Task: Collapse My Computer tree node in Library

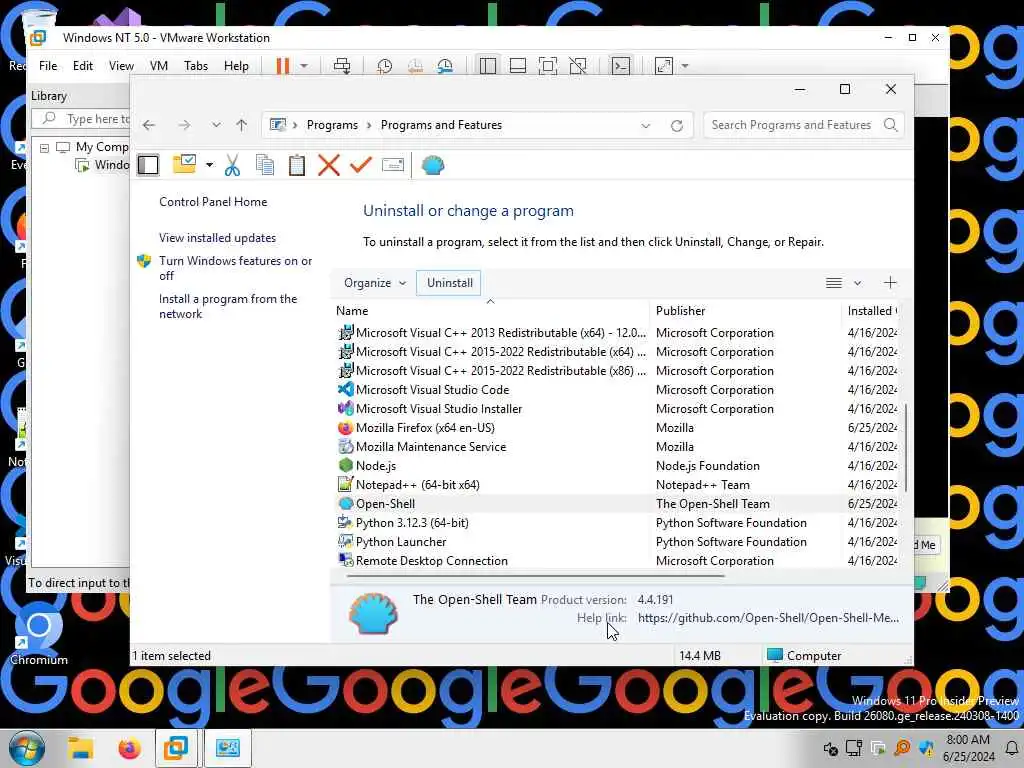Action: click(44, 148)
